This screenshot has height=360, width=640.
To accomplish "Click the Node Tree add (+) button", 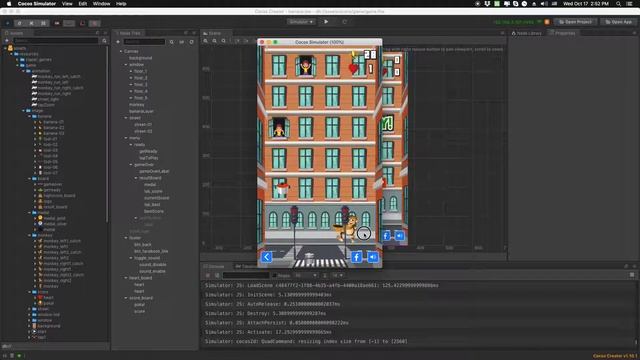I will (118, 42).
